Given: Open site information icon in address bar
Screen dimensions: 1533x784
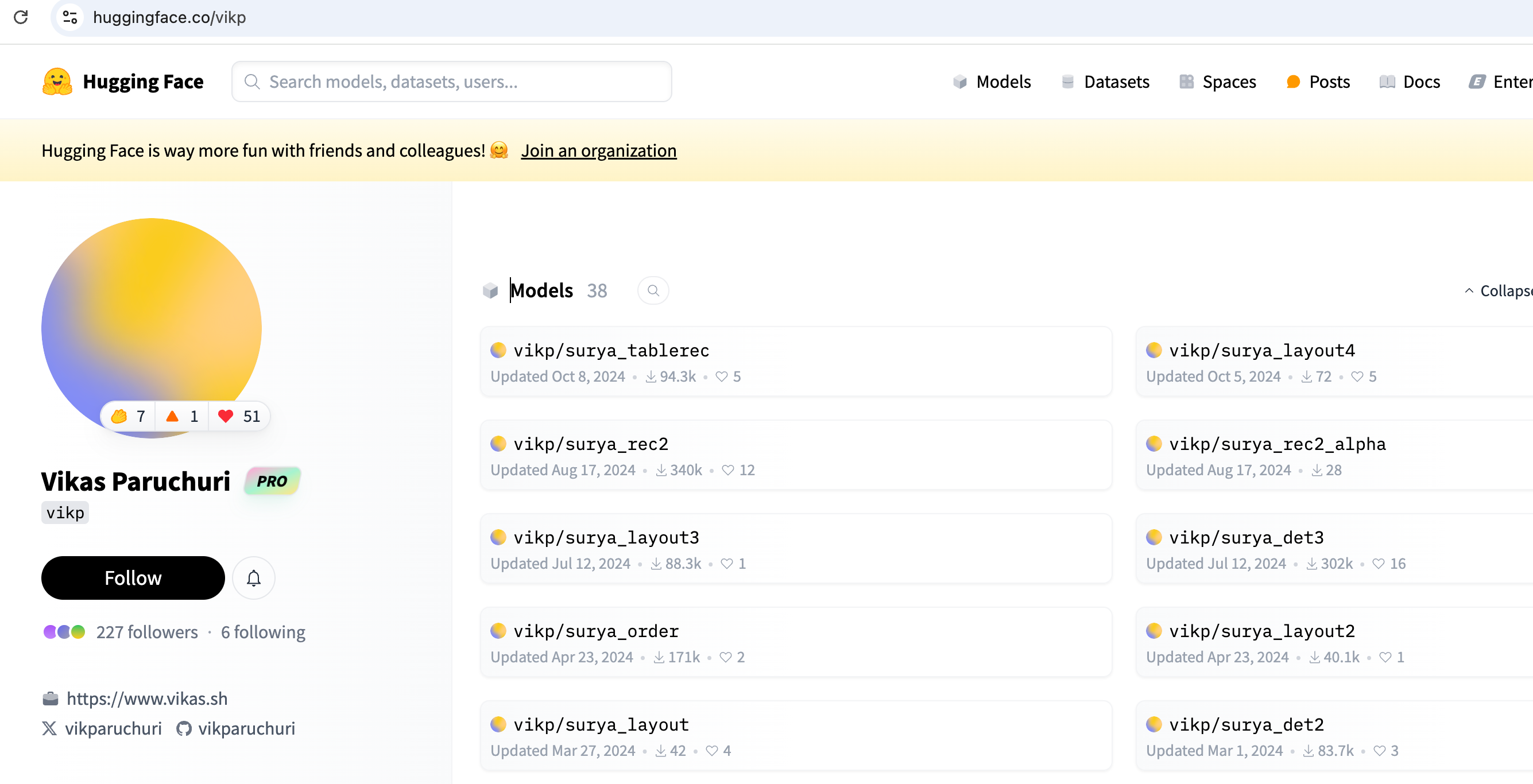Looking at the screenshot, I should click(69, 17).
